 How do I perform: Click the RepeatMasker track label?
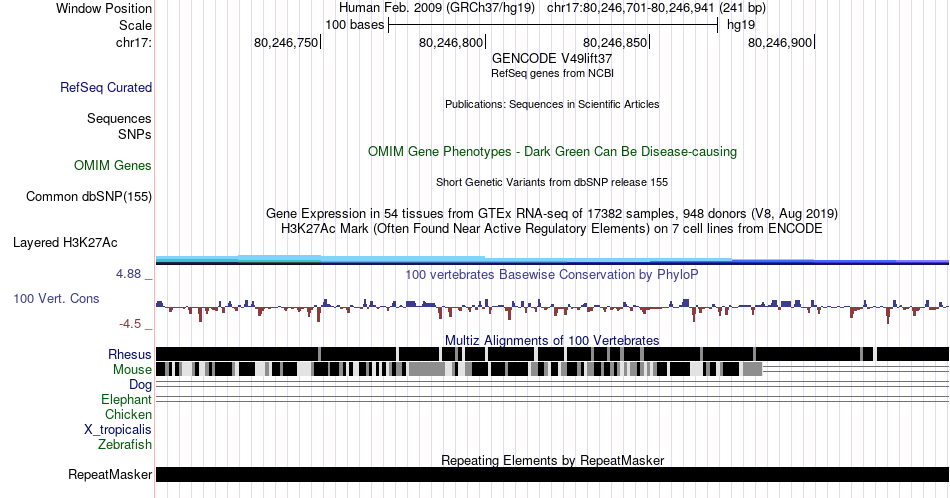click(110, 474)
